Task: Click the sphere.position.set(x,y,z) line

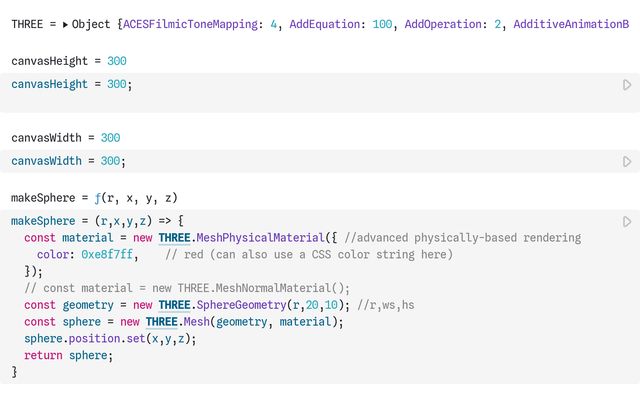Action: [x=110, y=339]
